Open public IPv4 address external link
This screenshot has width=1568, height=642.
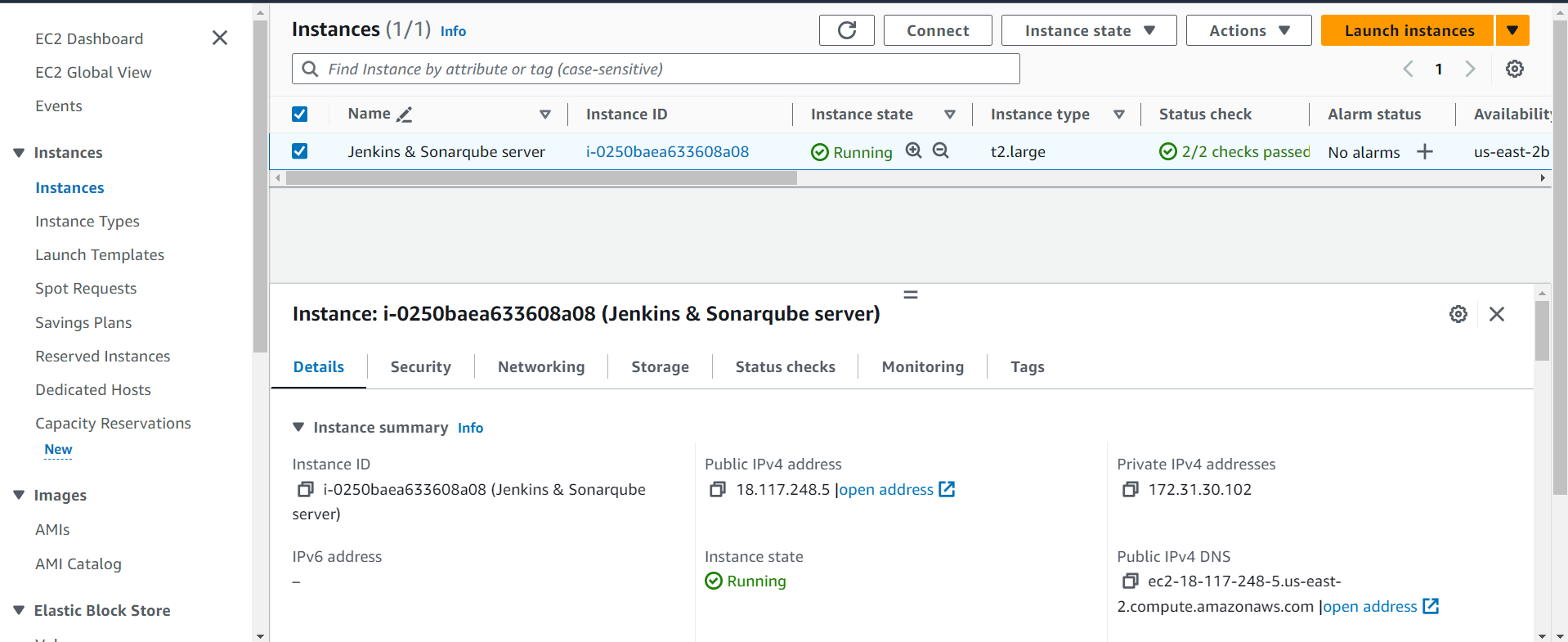(x=897, y=489)
